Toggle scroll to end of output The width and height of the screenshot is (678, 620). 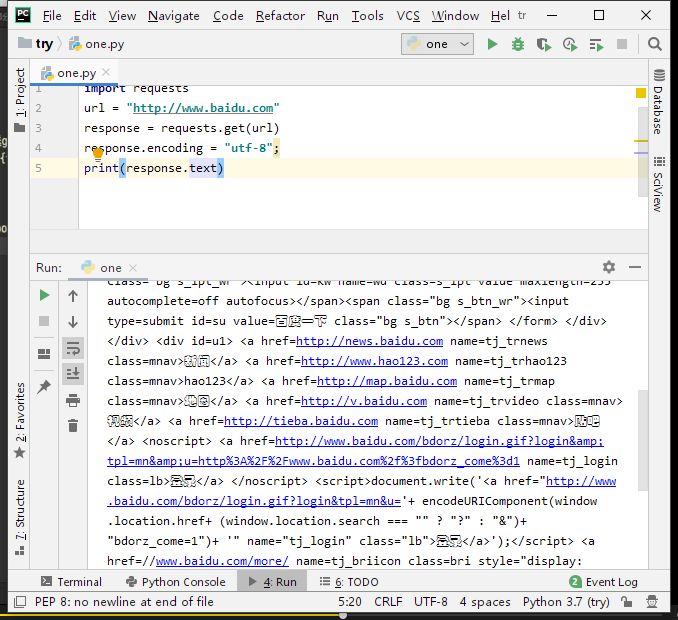[73, 373]
